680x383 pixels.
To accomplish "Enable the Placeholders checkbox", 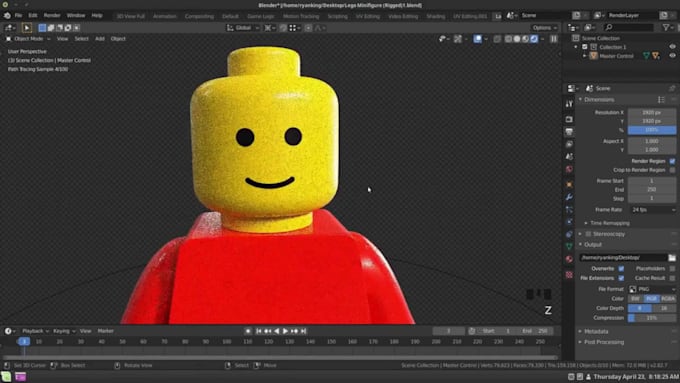I will (672, 268).
